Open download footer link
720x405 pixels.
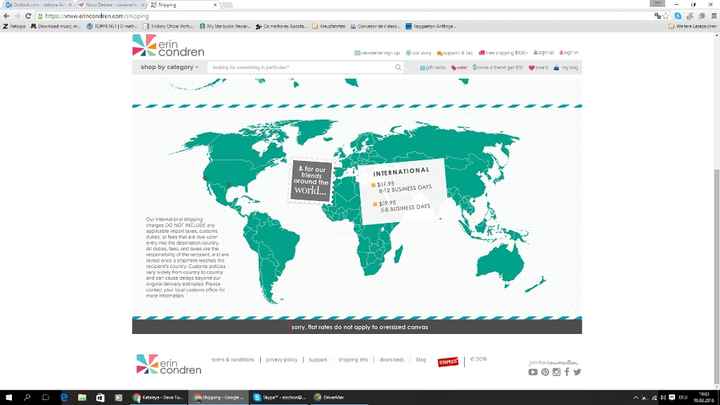(392, 360)
